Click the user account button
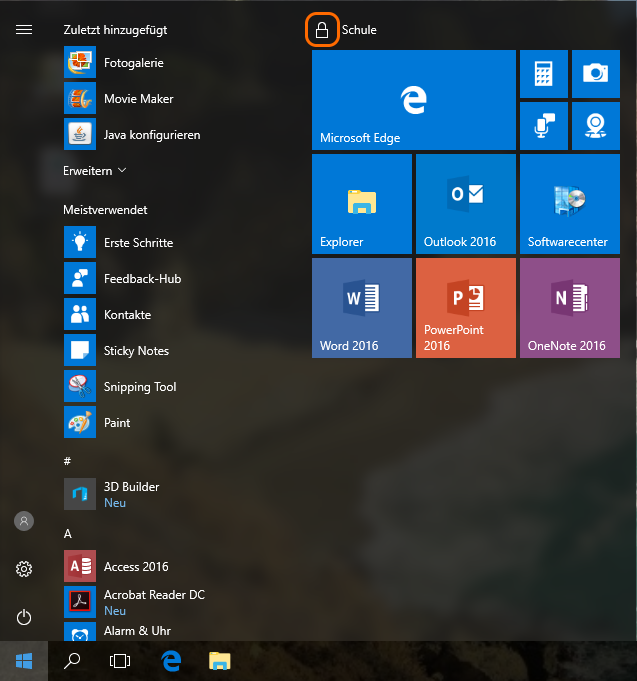 click(x=24, y=521)
